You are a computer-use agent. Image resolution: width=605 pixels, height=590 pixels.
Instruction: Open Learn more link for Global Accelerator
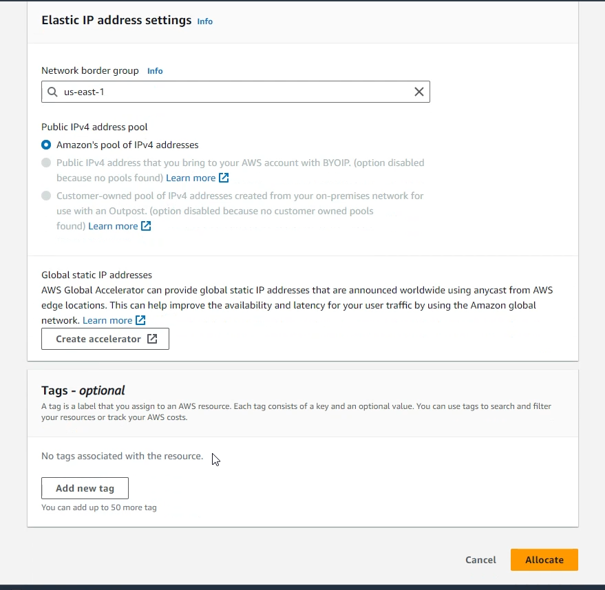point(107,320)
